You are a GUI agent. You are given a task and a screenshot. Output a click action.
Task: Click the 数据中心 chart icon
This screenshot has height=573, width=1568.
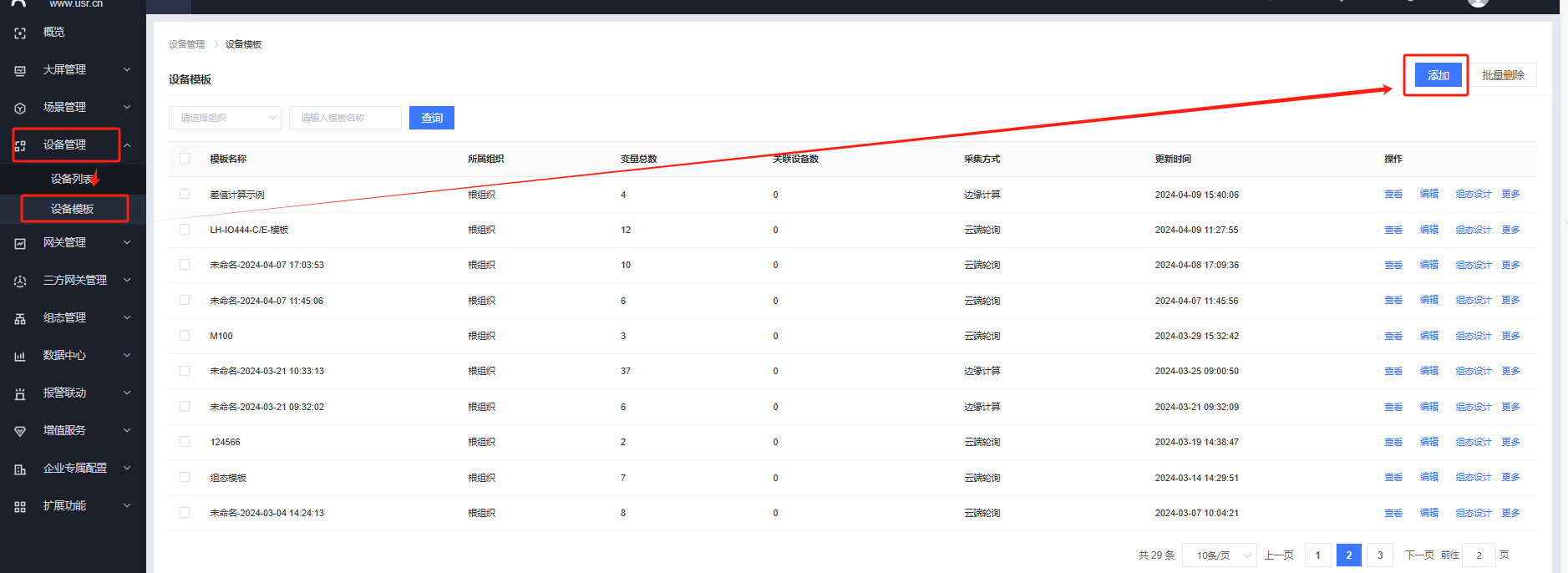click(x=20, y=356)
